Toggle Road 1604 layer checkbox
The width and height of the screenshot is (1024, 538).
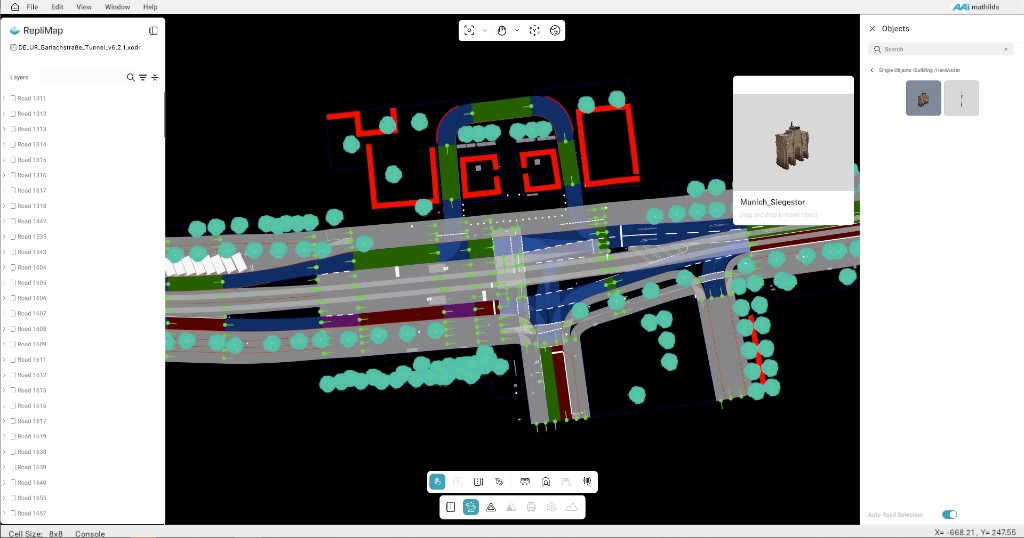pyautogui.click(x=13, y=268)
